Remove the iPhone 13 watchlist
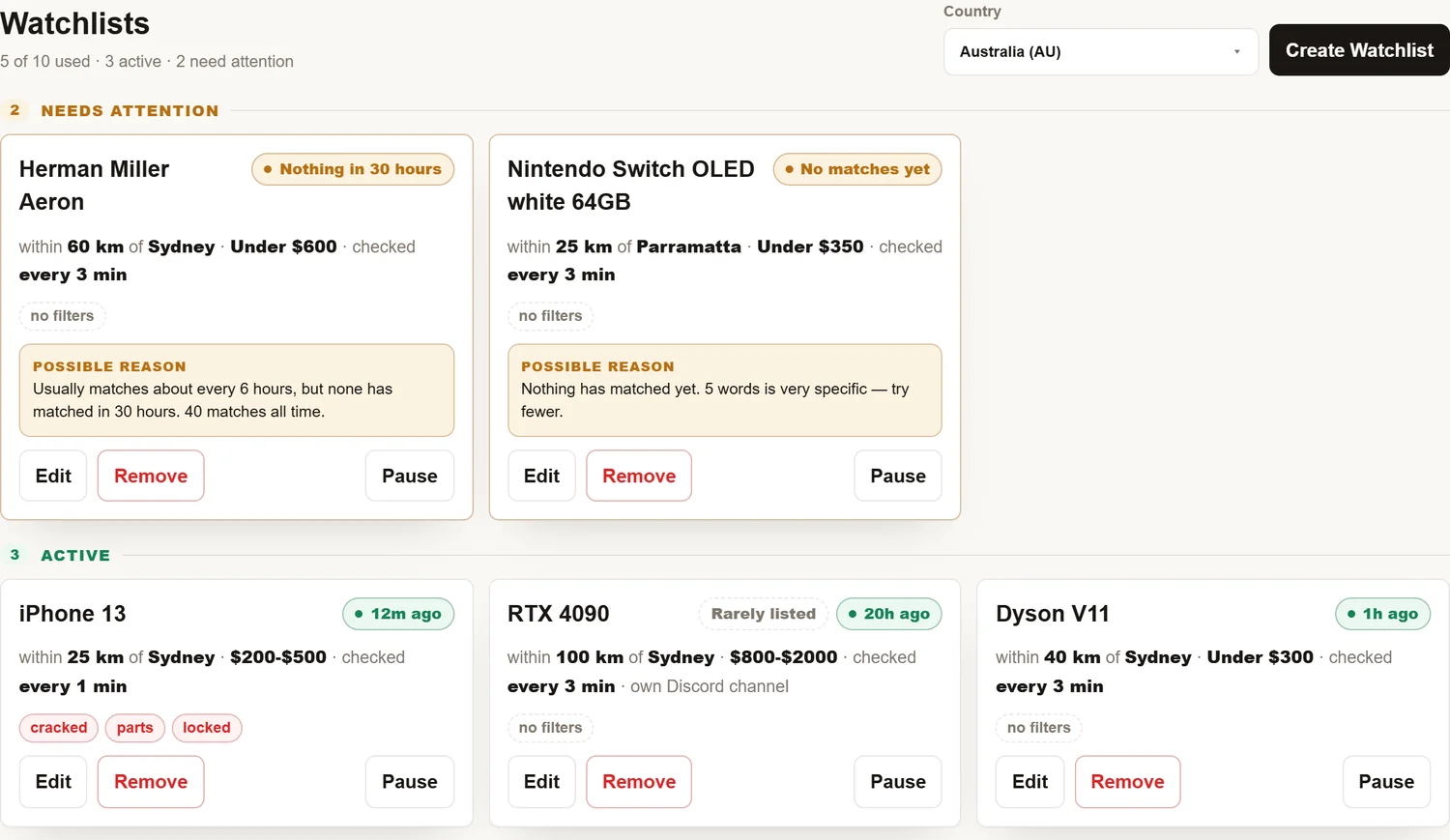Viewport: 1450px width, 840px height. coord(151,782)
